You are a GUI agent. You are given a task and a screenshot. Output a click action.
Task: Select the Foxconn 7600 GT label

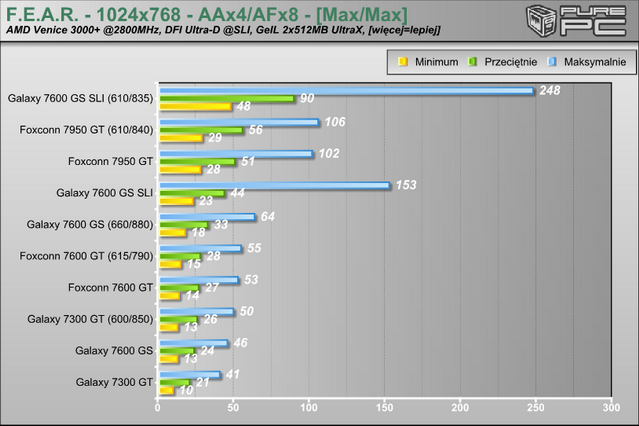110,287
